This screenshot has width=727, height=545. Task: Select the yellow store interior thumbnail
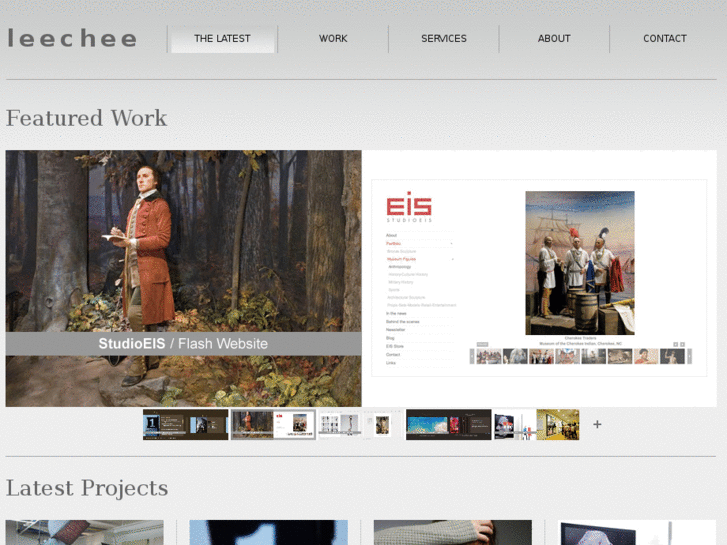pyautogui.click(x=558, y=424)
